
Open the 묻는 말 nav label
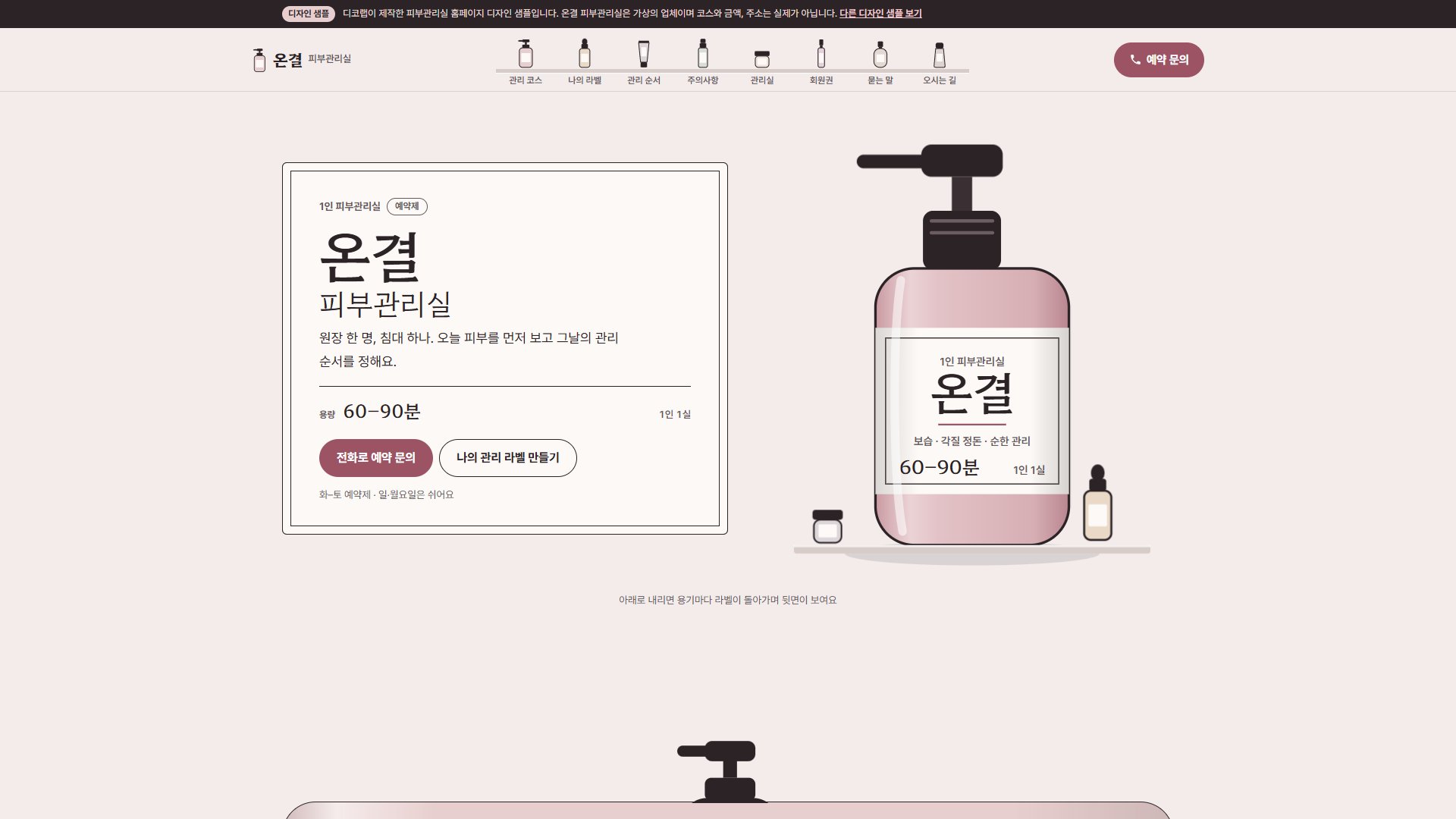tap(880, 80)
